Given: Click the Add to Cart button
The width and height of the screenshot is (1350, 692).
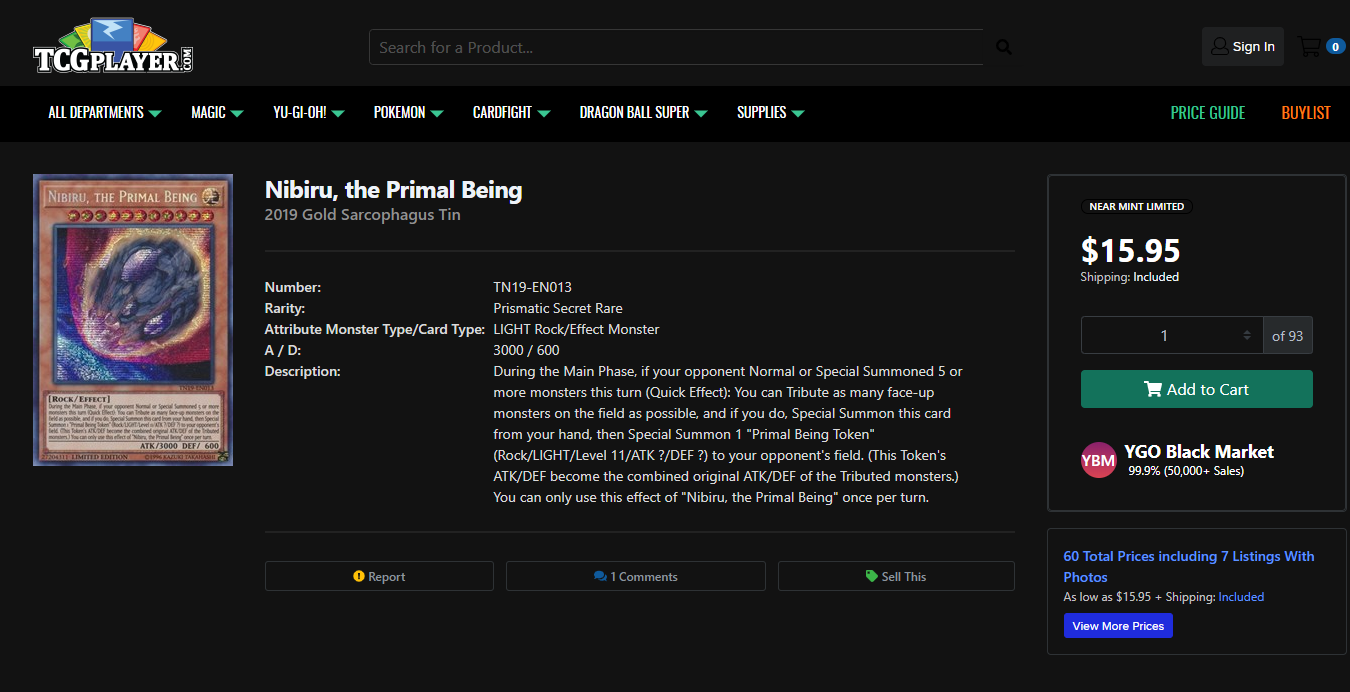Looking at the screenshot, I should pos(1197,389).
